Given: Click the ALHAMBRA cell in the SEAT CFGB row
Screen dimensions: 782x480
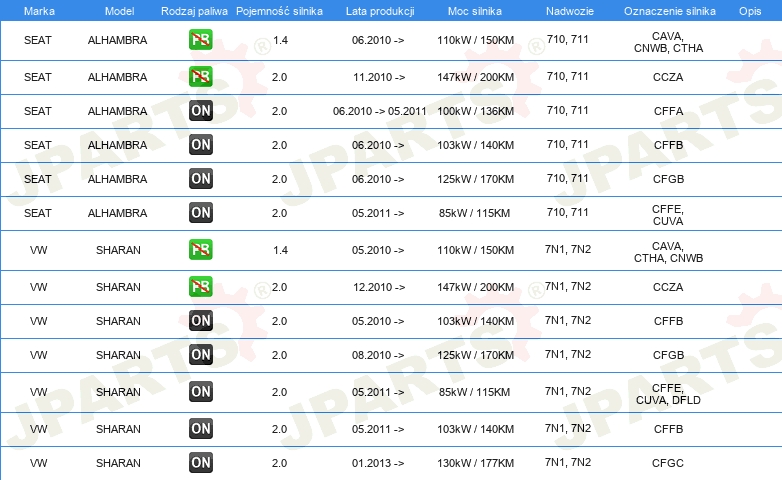Looking at the screenshot, I should pos(117,179).
